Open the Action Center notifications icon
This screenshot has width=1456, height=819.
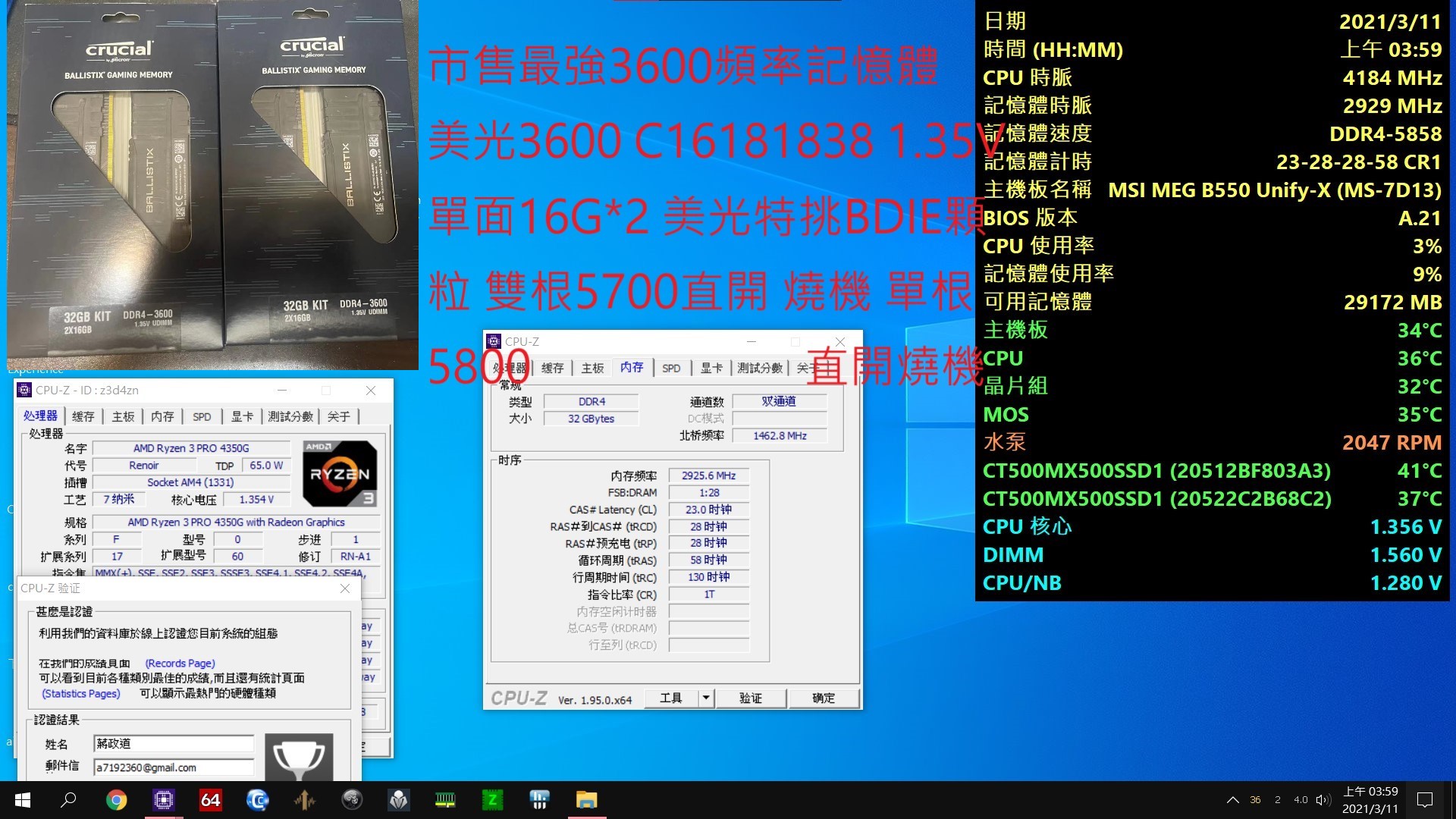1425,800
